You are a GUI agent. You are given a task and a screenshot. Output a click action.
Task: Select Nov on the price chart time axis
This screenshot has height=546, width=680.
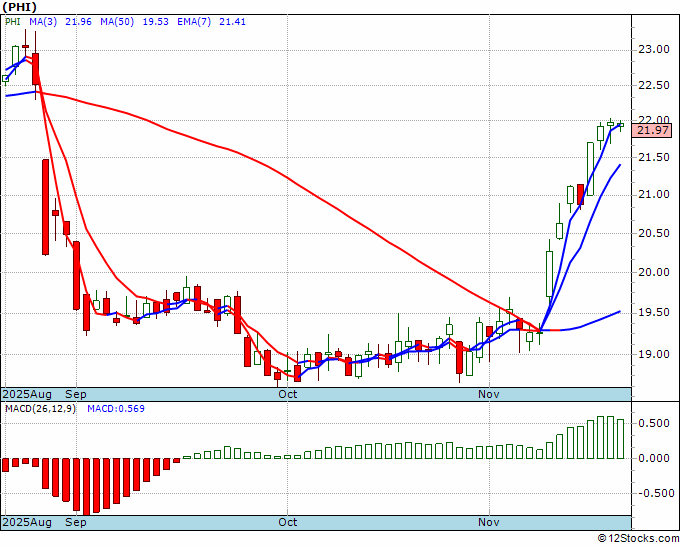(489, 394)
